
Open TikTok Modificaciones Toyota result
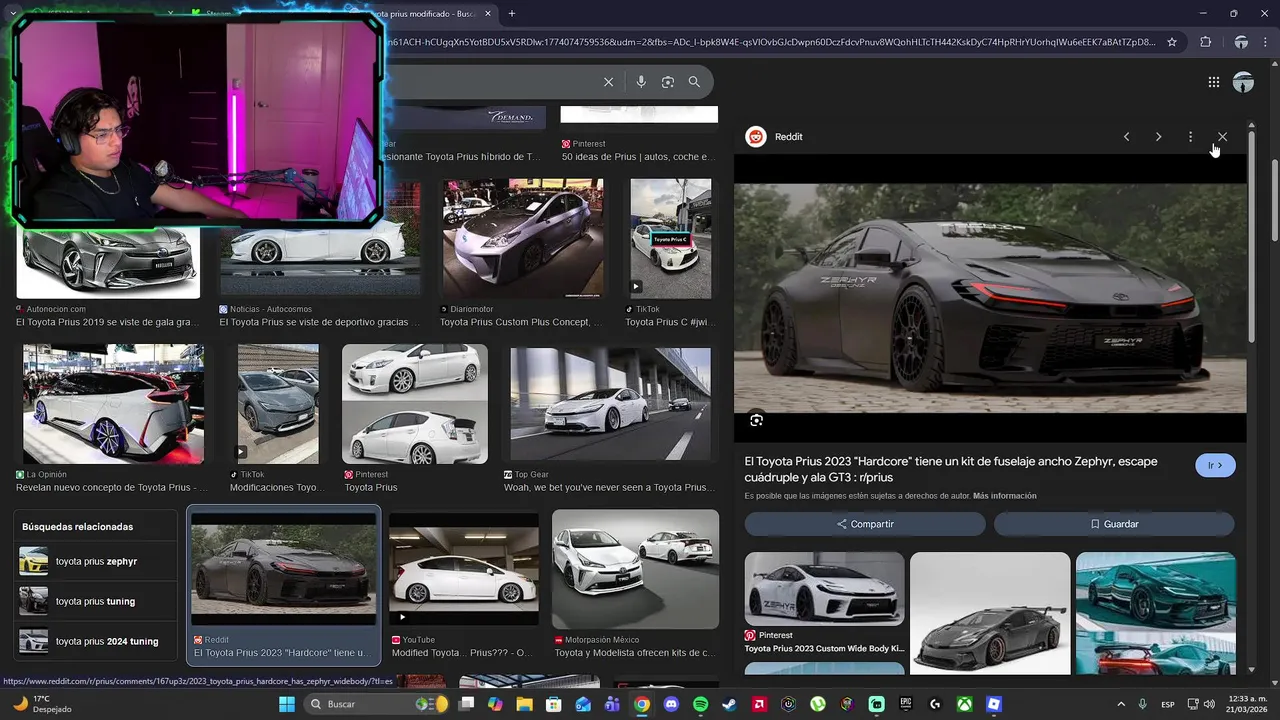pyautogui.click(x=278, y=404)
